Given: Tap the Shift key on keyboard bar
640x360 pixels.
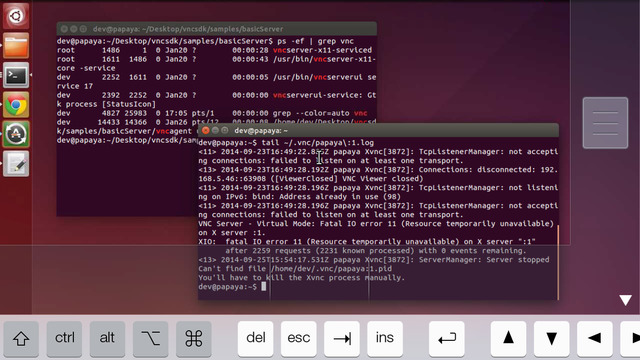Looking at the screenshot, I should tap(21, 338).
